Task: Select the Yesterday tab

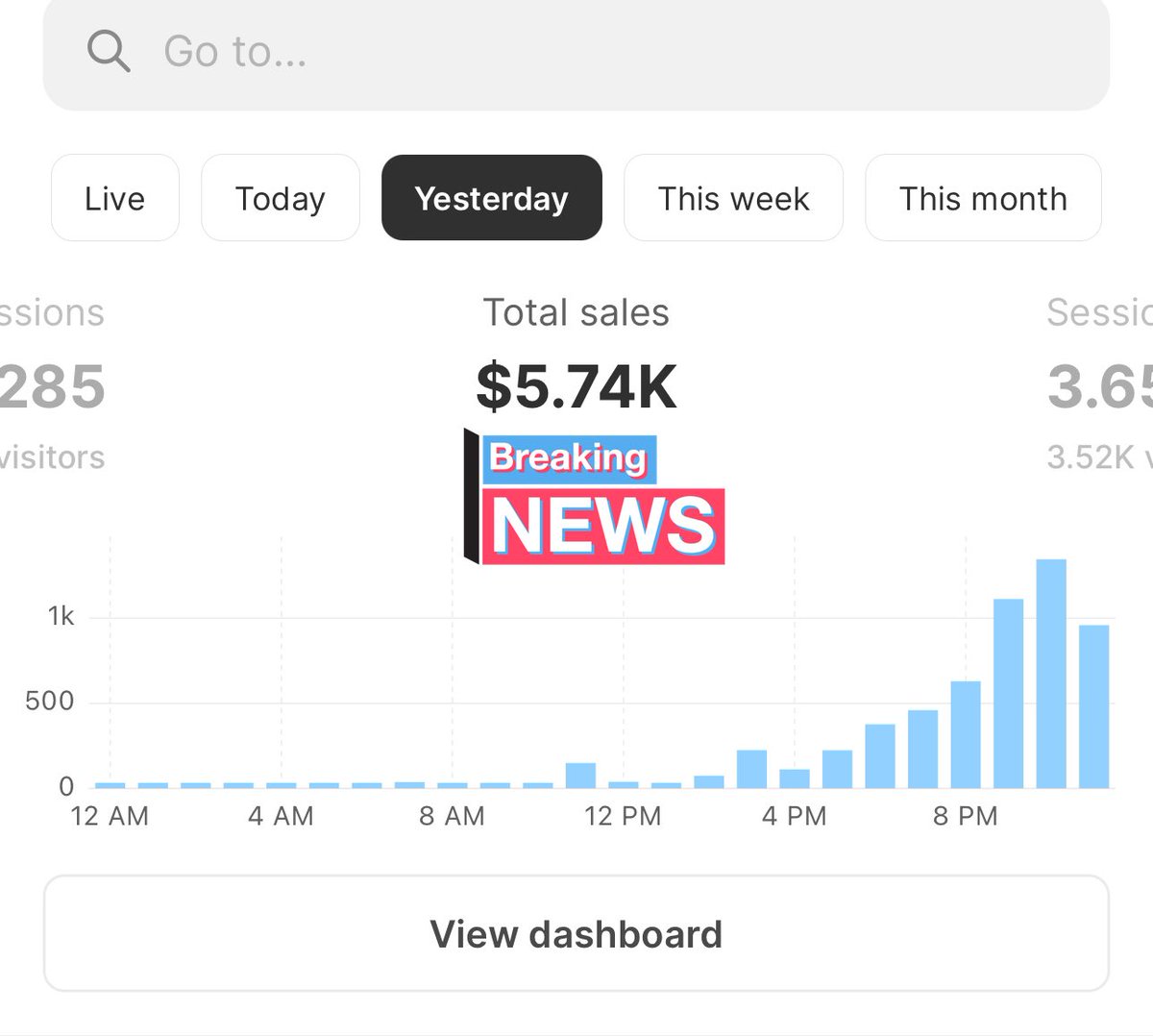Action: (x=492, y=198)
